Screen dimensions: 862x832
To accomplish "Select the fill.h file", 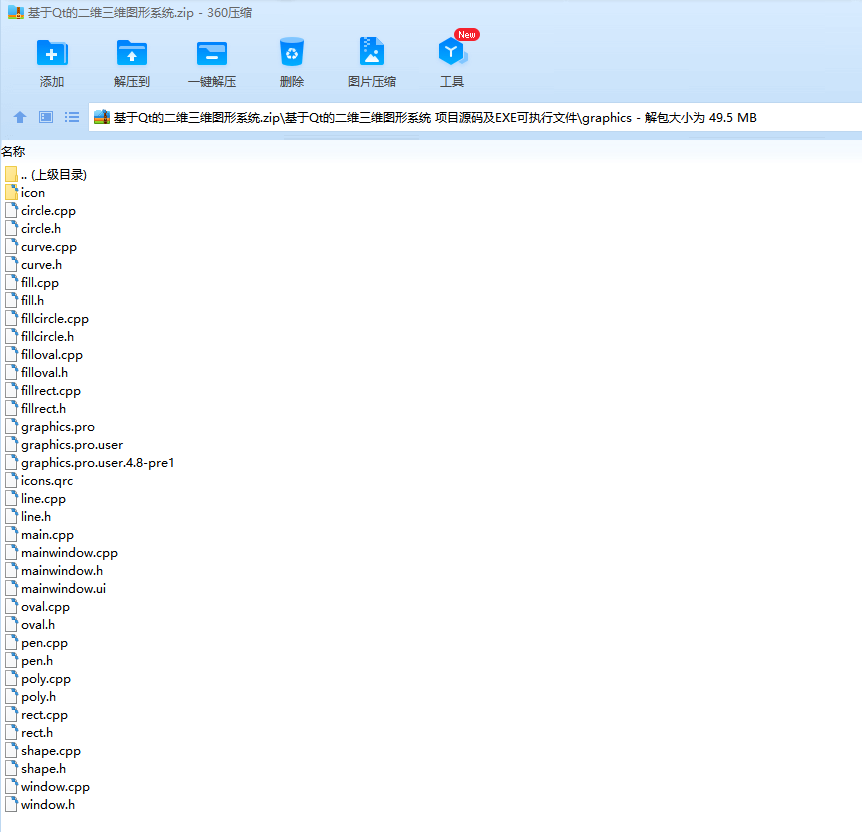I will (x=25, y=301).
